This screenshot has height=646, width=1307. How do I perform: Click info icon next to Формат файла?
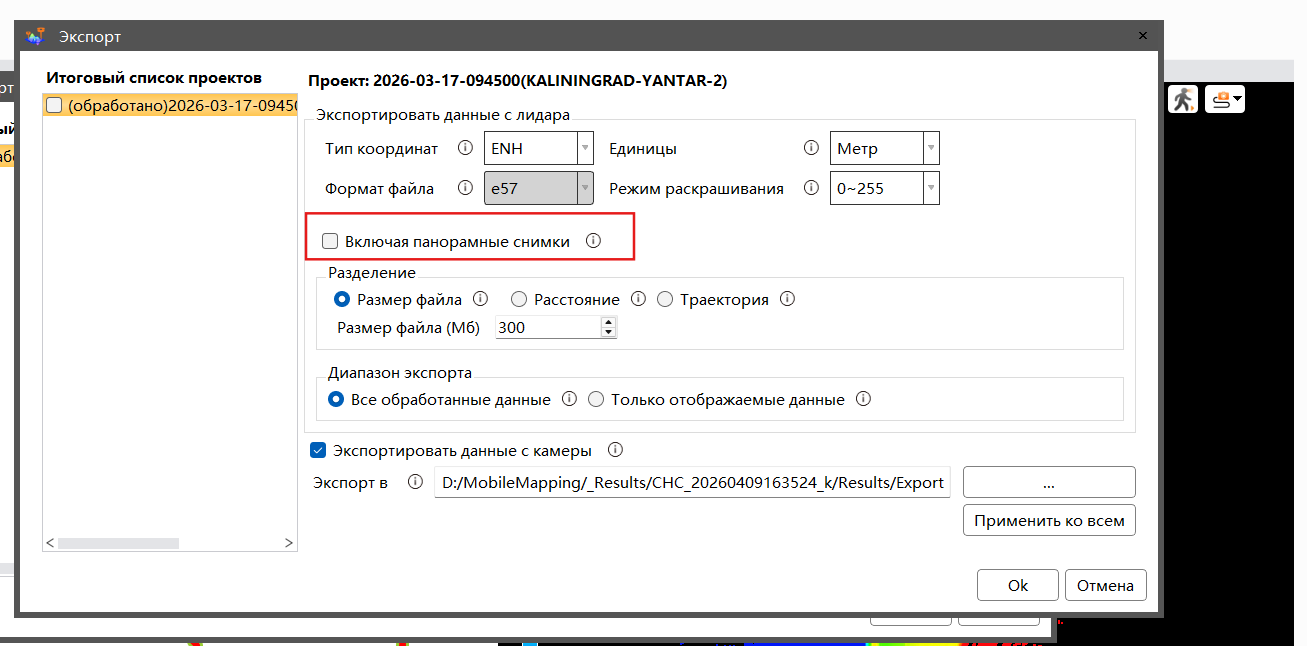(464, 187)
